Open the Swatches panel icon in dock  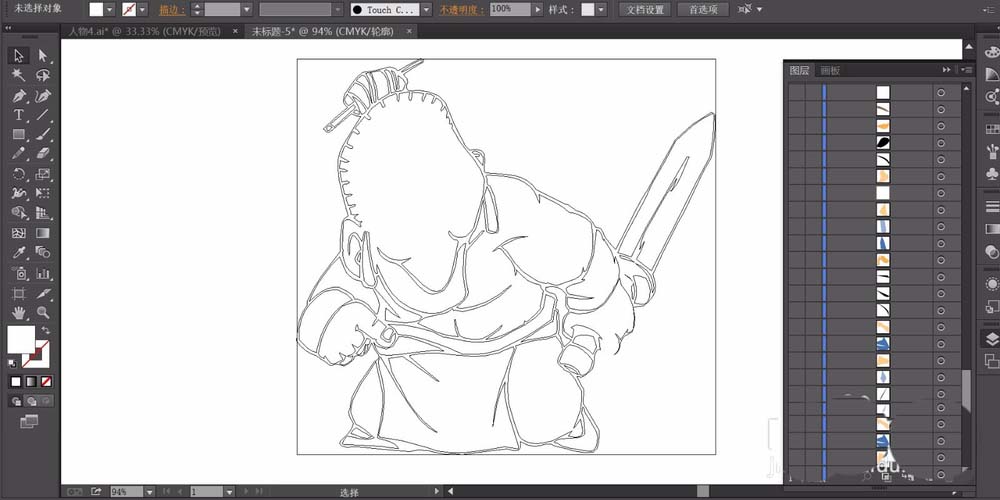click(992, 129)
